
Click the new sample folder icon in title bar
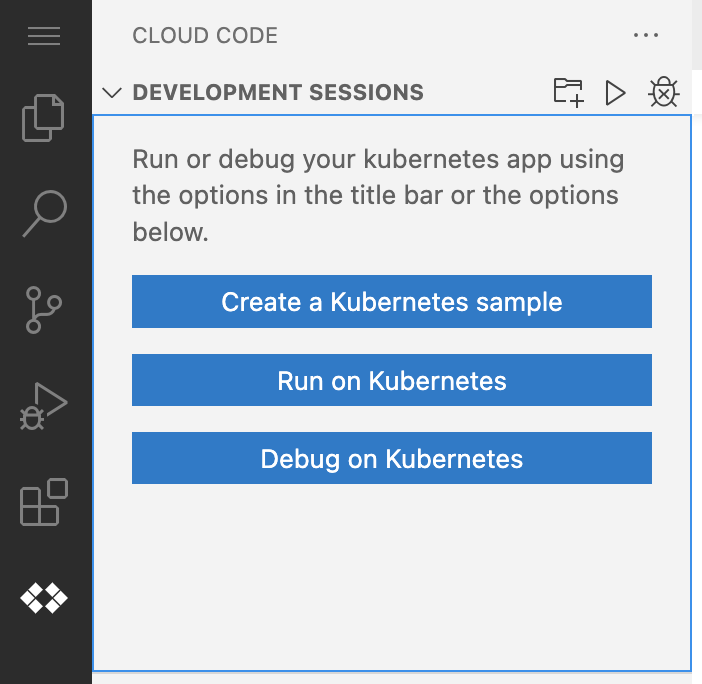tap(568, 93)
